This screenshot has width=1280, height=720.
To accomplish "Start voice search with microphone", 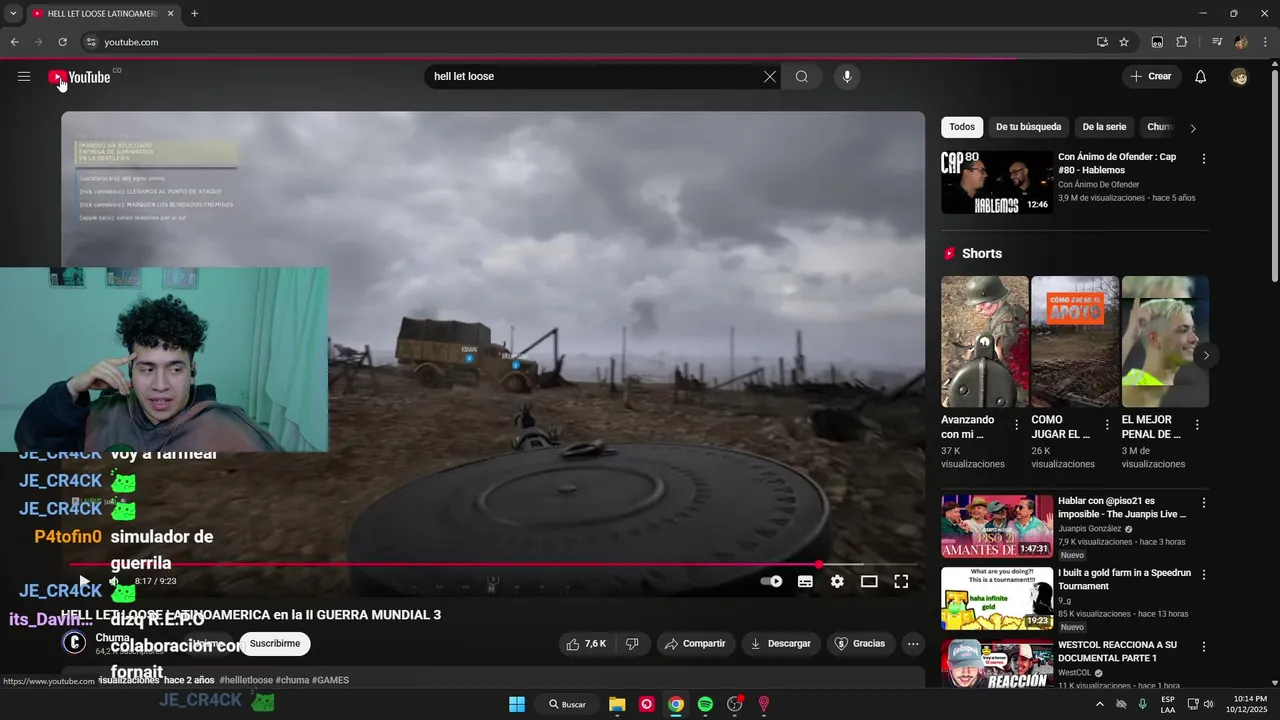I will pos(847,77).
